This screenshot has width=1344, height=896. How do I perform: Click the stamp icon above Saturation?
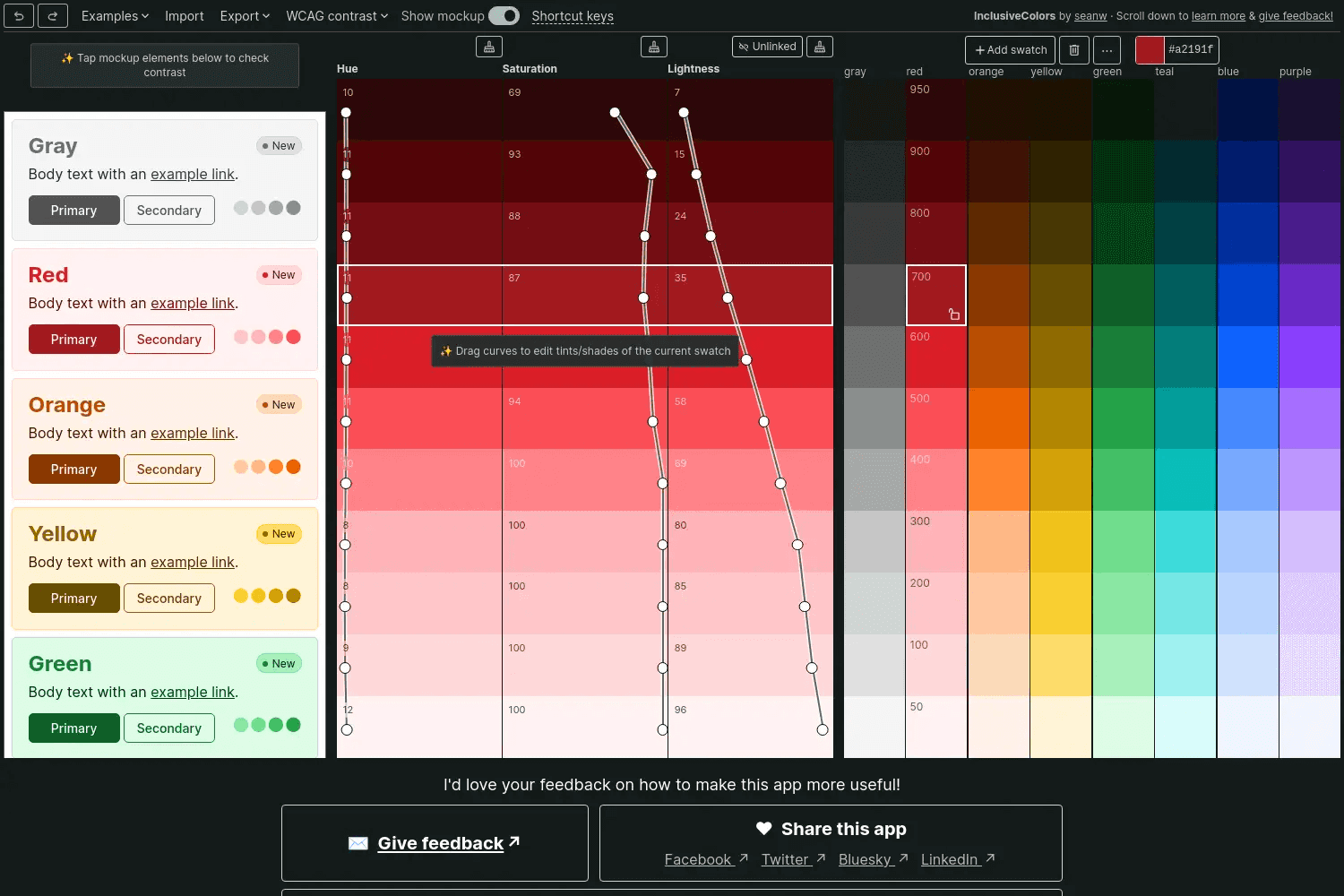[654, 47]
